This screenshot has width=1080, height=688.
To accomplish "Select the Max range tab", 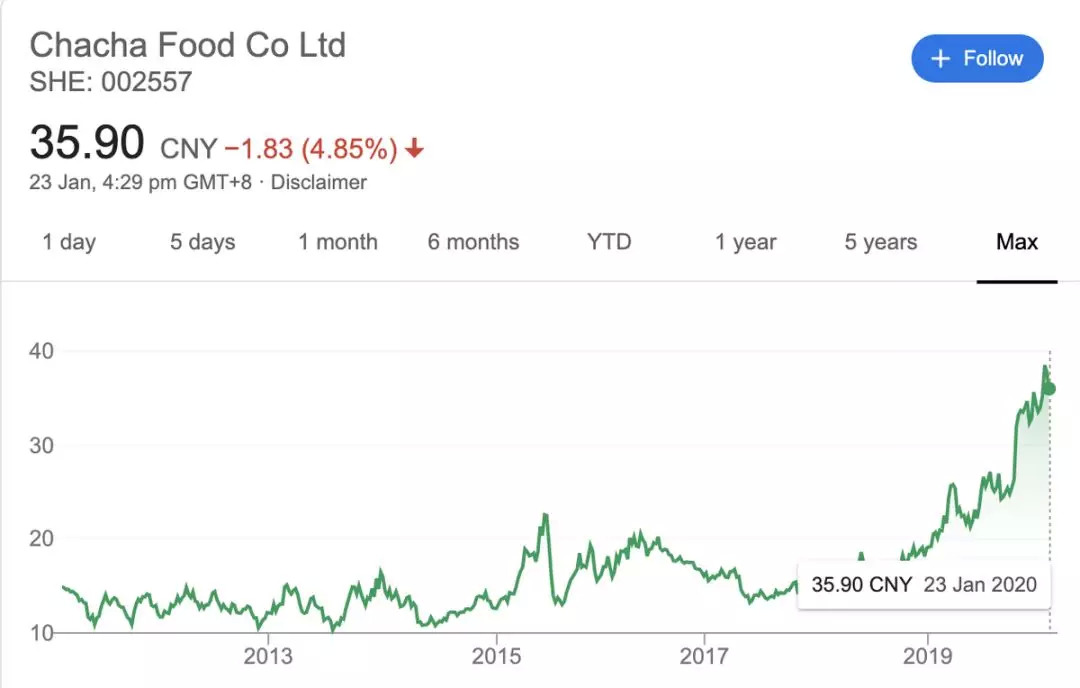I will (1017, 242).
